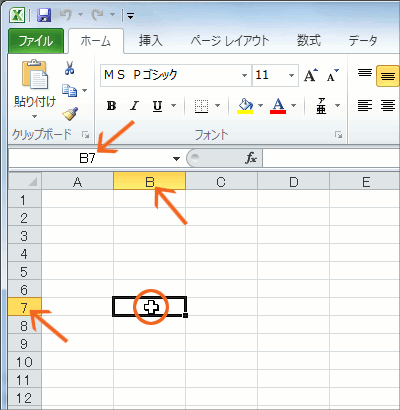Click the Cut scissors icon
Screen dimensions: 400x410
tap(69, 68)
